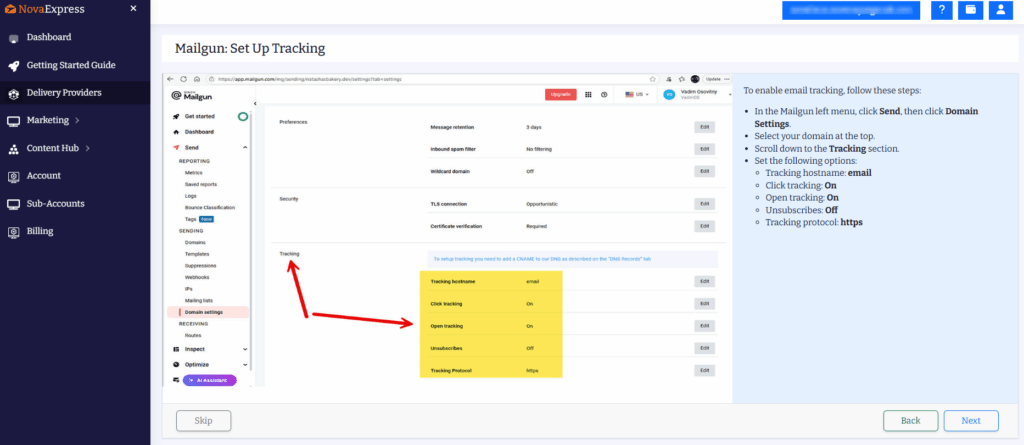
Task: Click the Skip button
Action: (x=204, y=421)
